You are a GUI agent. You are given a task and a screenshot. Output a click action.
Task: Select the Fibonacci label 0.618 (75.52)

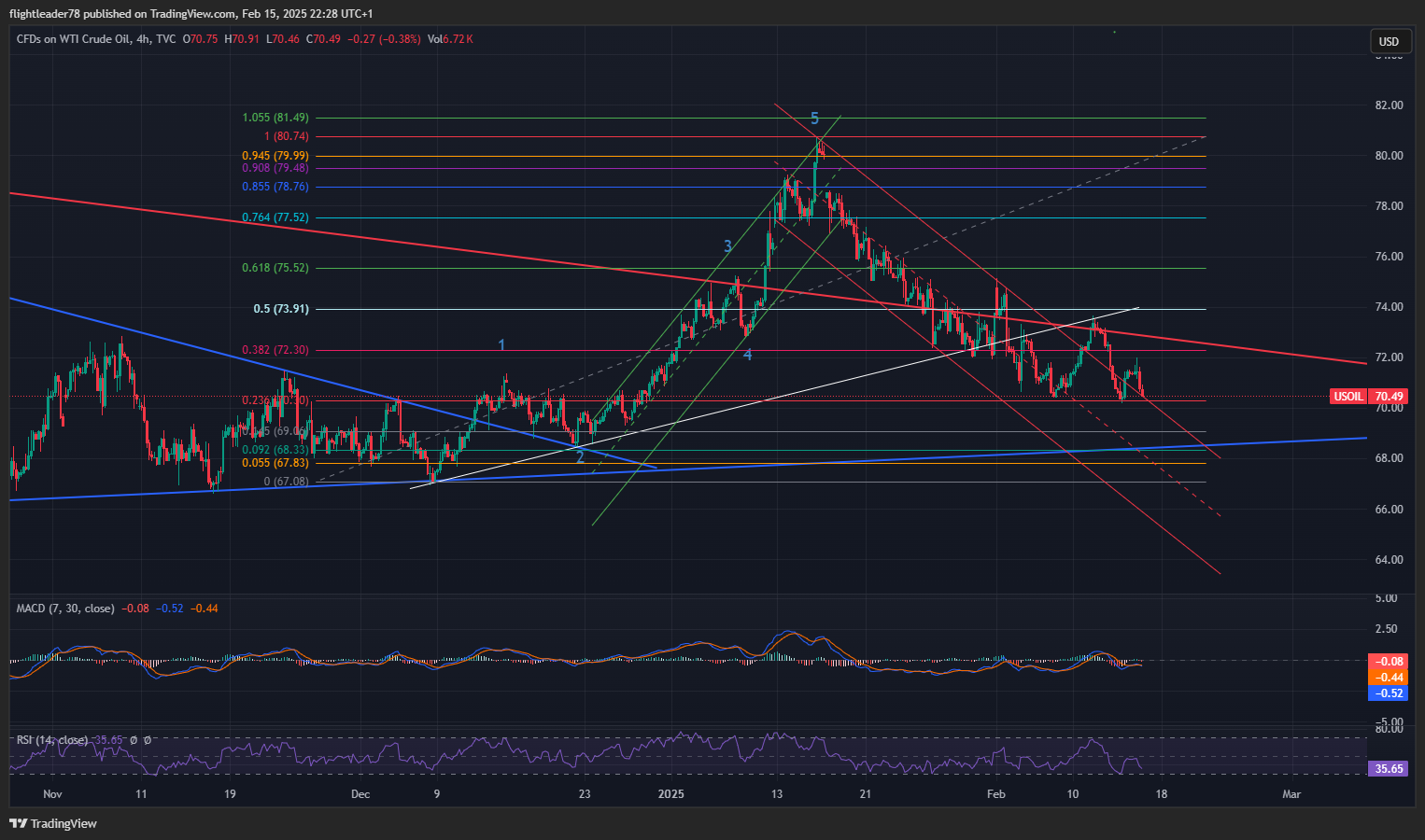point(275,268)
